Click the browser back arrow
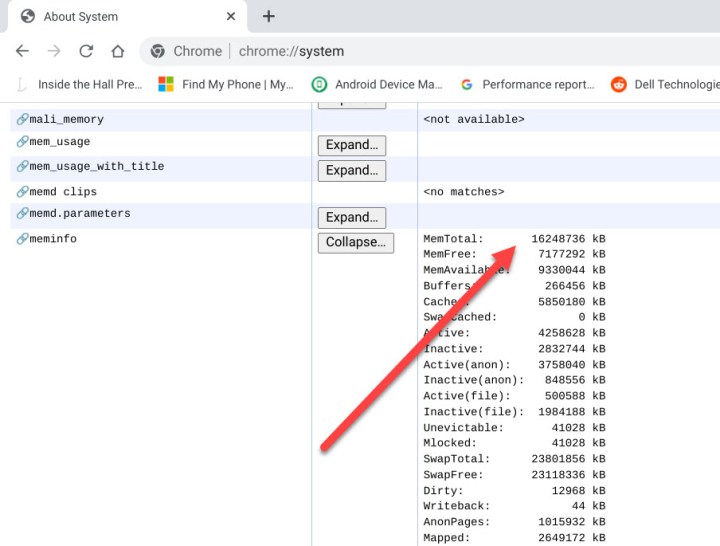Screen dimensions: 720x546 click(x=22, y=51)
